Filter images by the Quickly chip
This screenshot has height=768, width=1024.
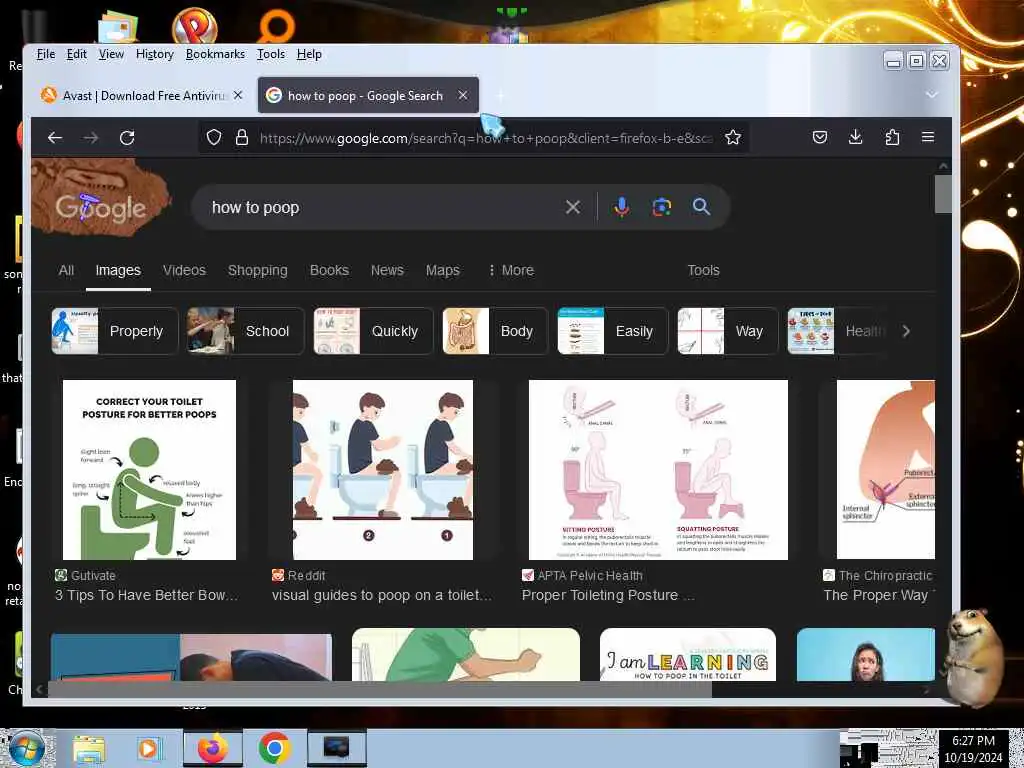pyautogui.click(x=373, y=331)
